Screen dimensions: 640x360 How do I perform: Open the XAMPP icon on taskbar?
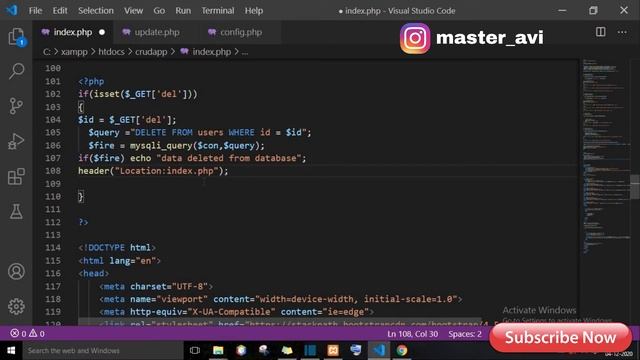[x=333, y=350]
